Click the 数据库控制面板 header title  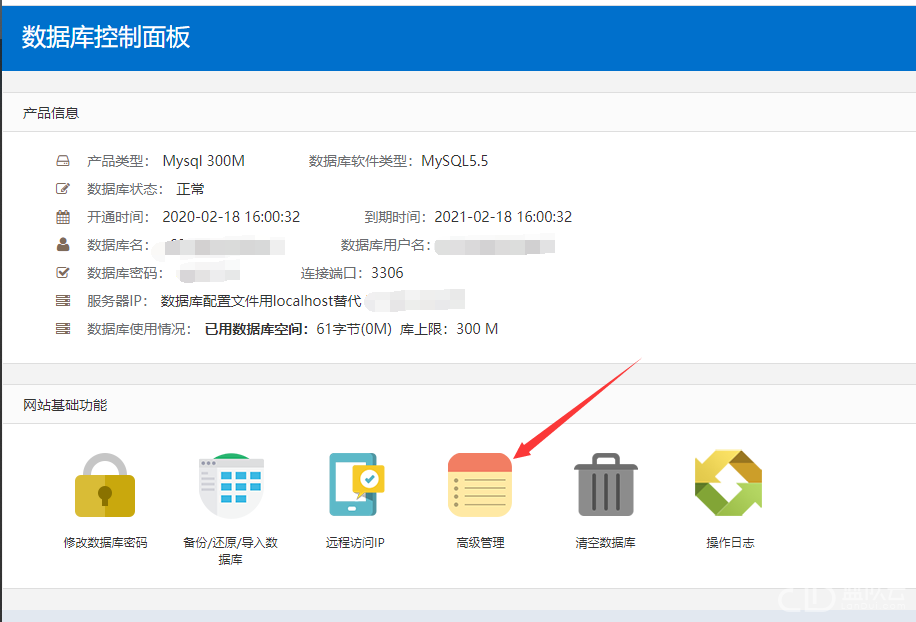pyautogui.click(x=106, y=38)
